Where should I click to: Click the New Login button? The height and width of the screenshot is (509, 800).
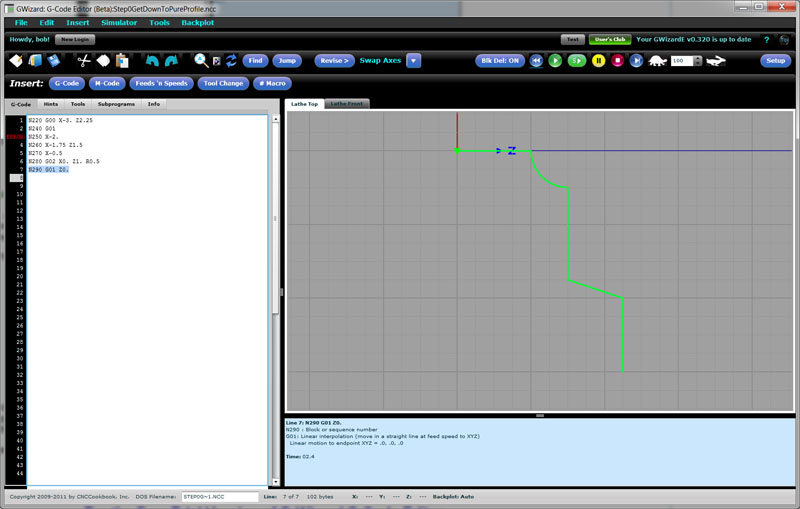75,39
